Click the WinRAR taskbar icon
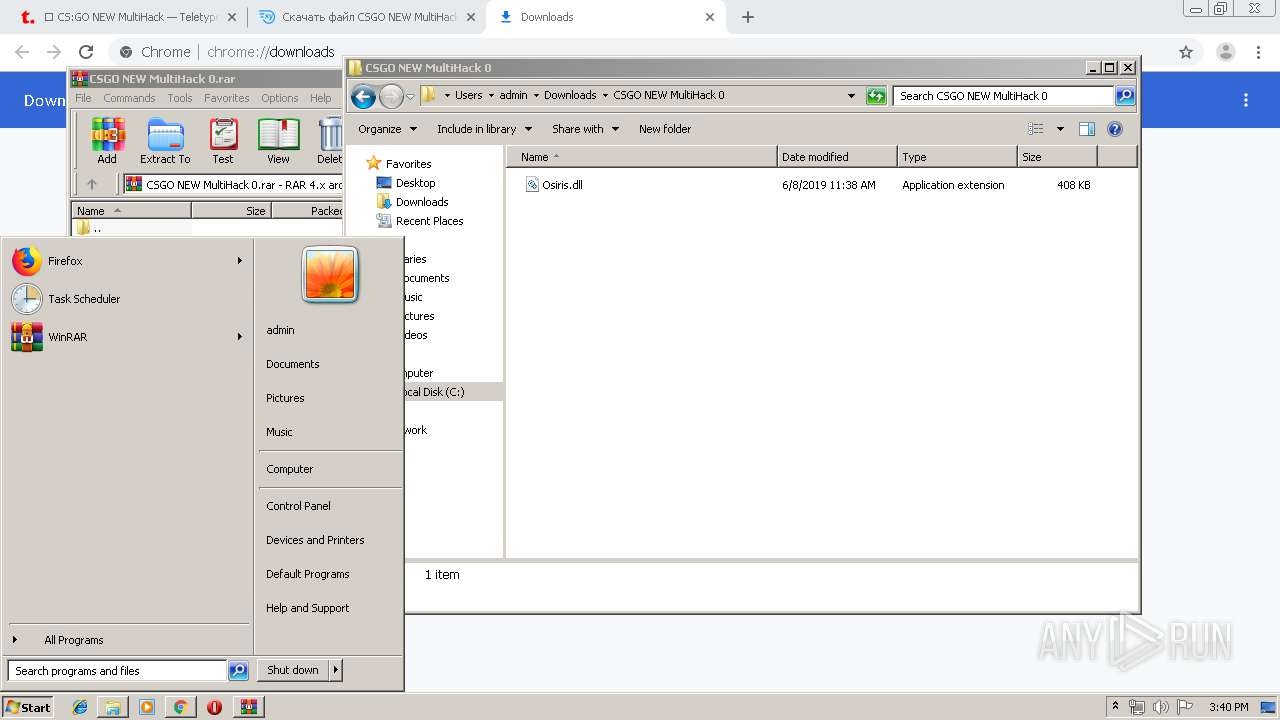The image size is (1280, 720). tap(248, 707)
